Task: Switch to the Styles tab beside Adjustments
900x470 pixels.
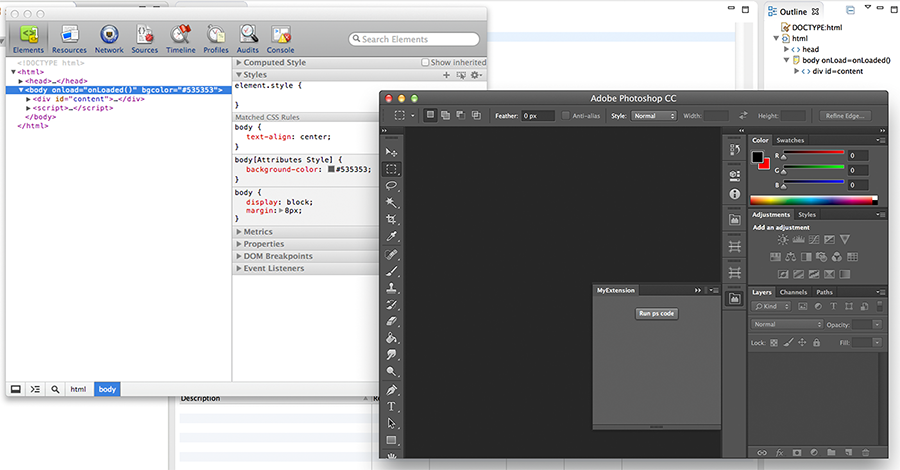Action: click(x=806, y=215)
